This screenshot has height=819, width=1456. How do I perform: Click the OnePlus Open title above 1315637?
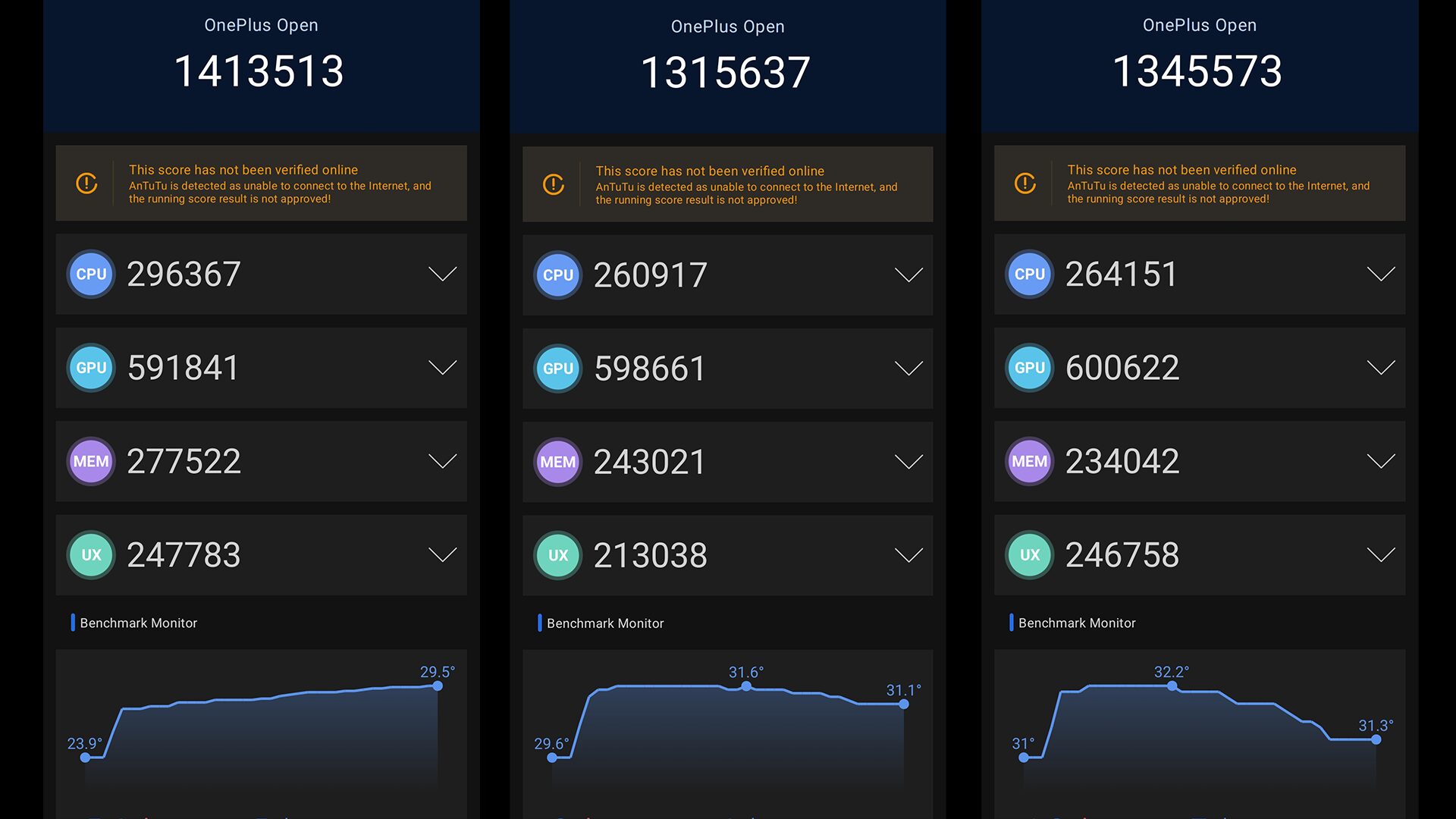point(727,27)
